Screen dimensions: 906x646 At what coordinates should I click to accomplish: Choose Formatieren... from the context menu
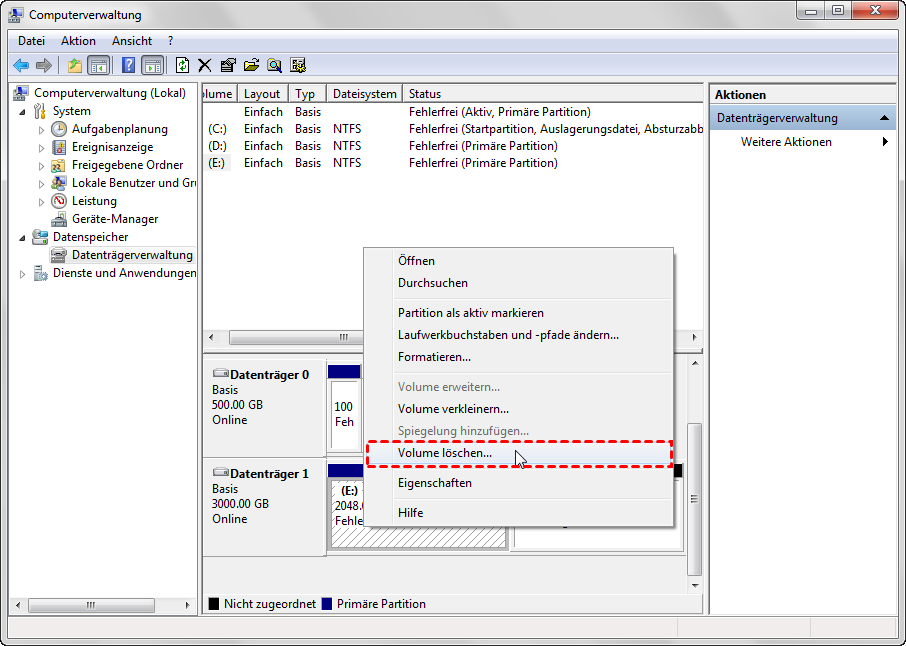pyautogui.click(x=519, y=357)
